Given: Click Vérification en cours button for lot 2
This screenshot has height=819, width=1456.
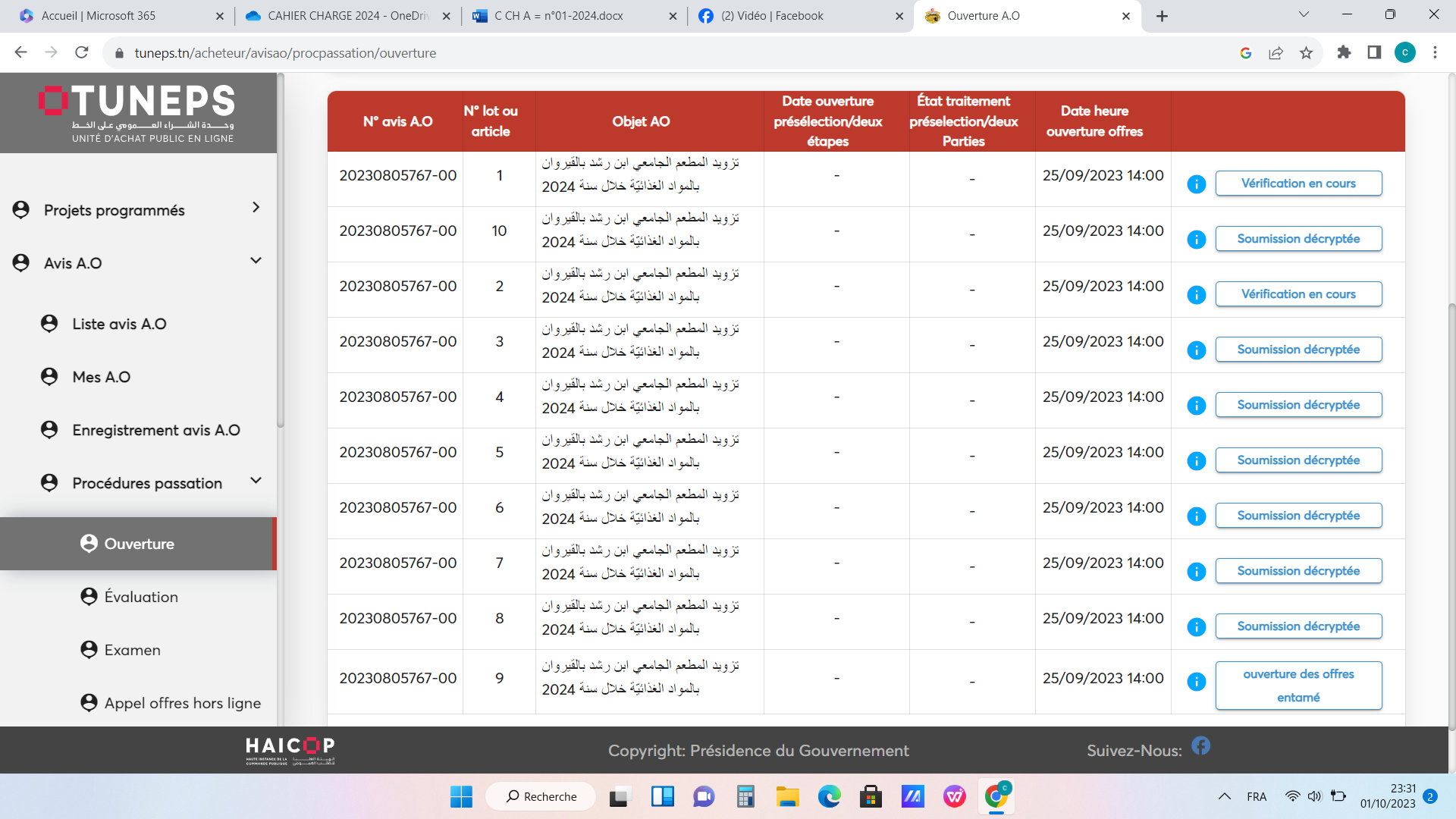Looking at the screenshot, I should pyautogui.click(x=1298, y=294).
